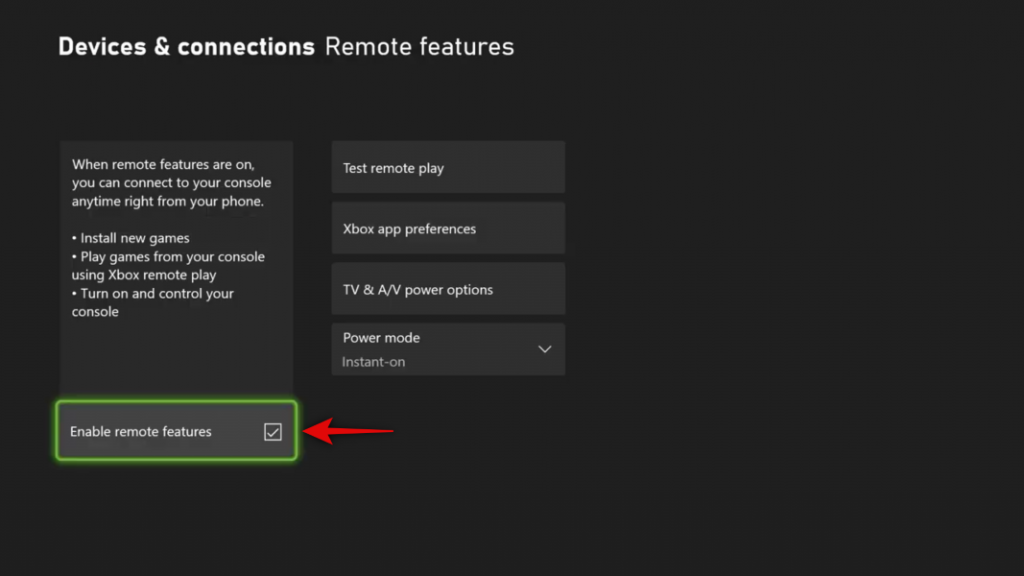Click the TV & A/V power options tile

(447, 289)
